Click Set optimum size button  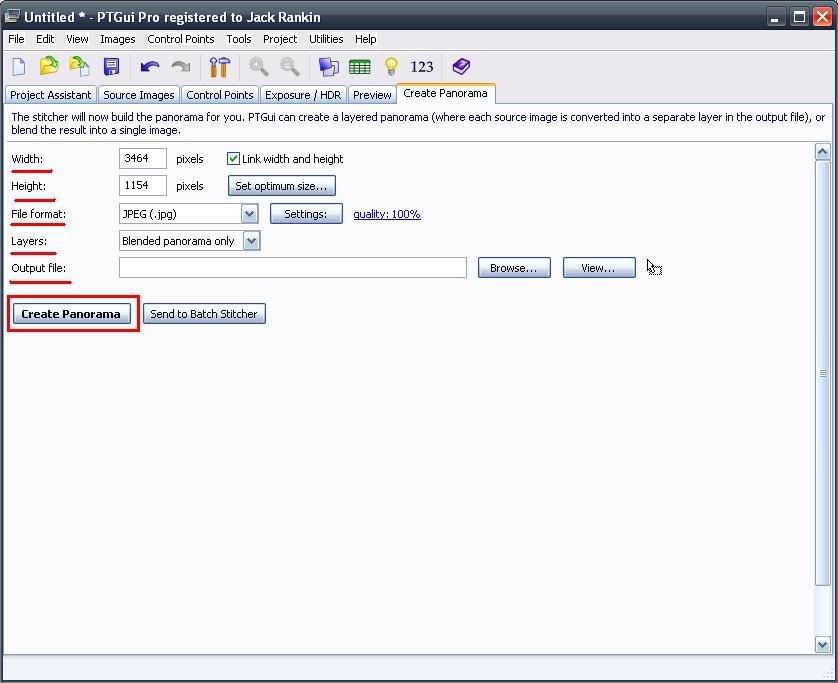[x=282, y=186]
